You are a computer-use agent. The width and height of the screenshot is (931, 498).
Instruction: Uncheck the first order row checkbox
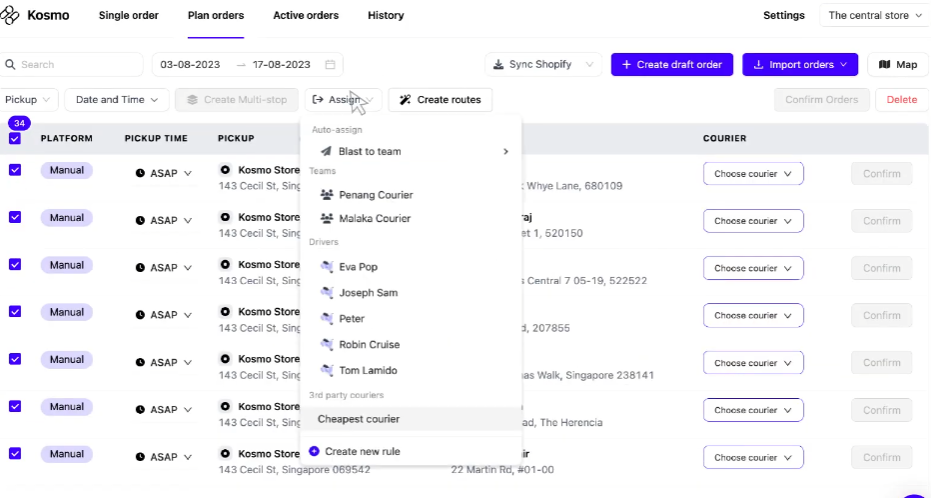point(15,170)
